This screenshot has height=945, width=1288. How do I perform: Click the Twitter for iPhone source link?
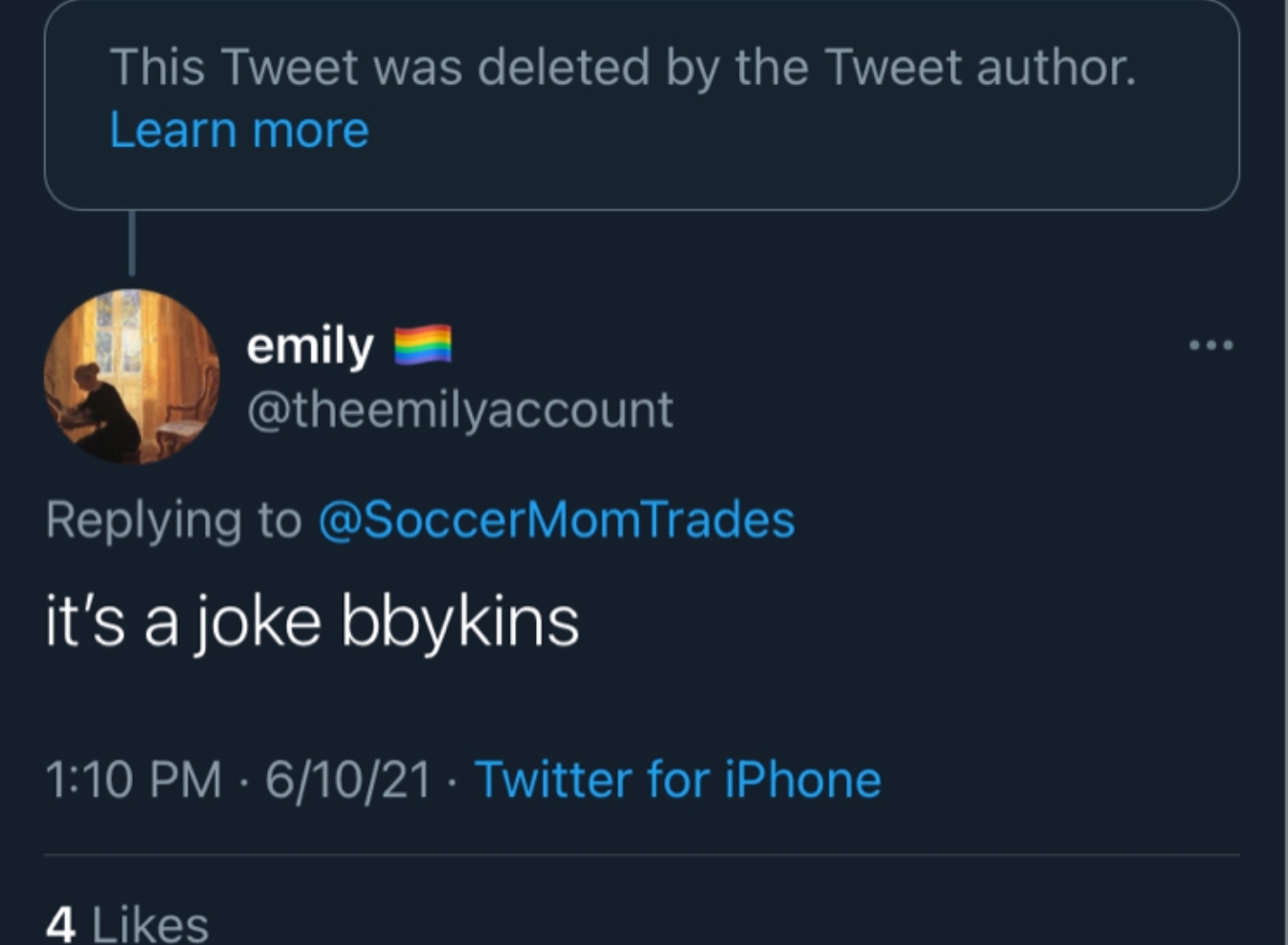tap(677, 779)
